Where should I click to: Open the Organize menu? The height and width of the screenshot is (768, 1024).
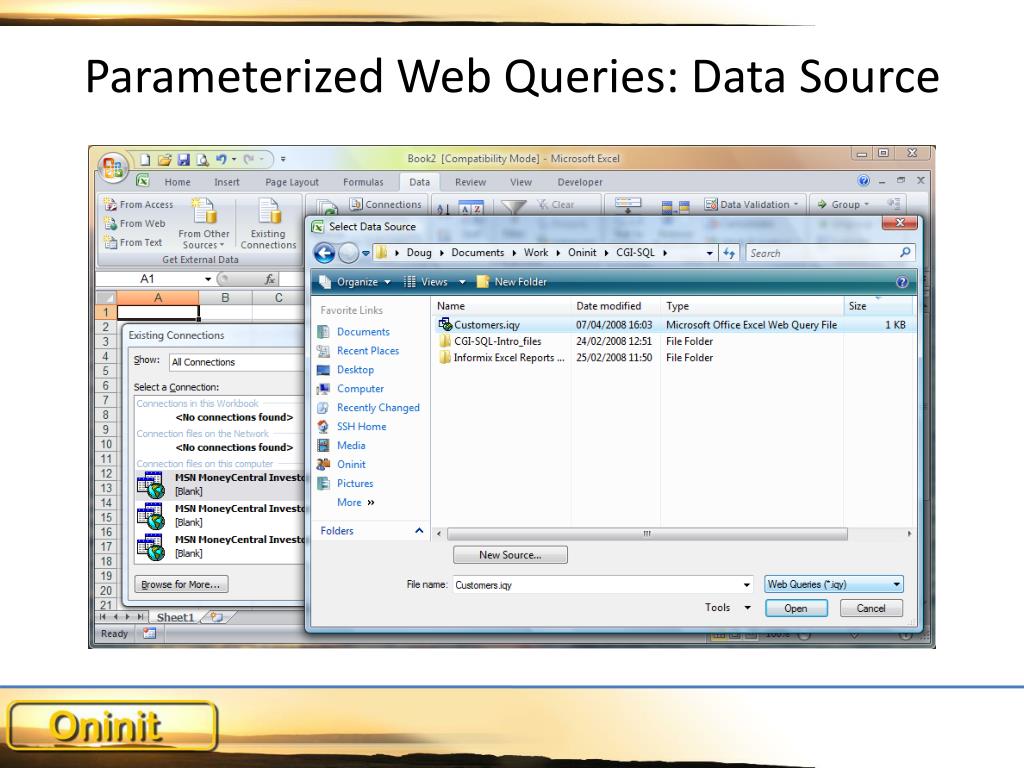pyautogui.click(x=355, y=282)
